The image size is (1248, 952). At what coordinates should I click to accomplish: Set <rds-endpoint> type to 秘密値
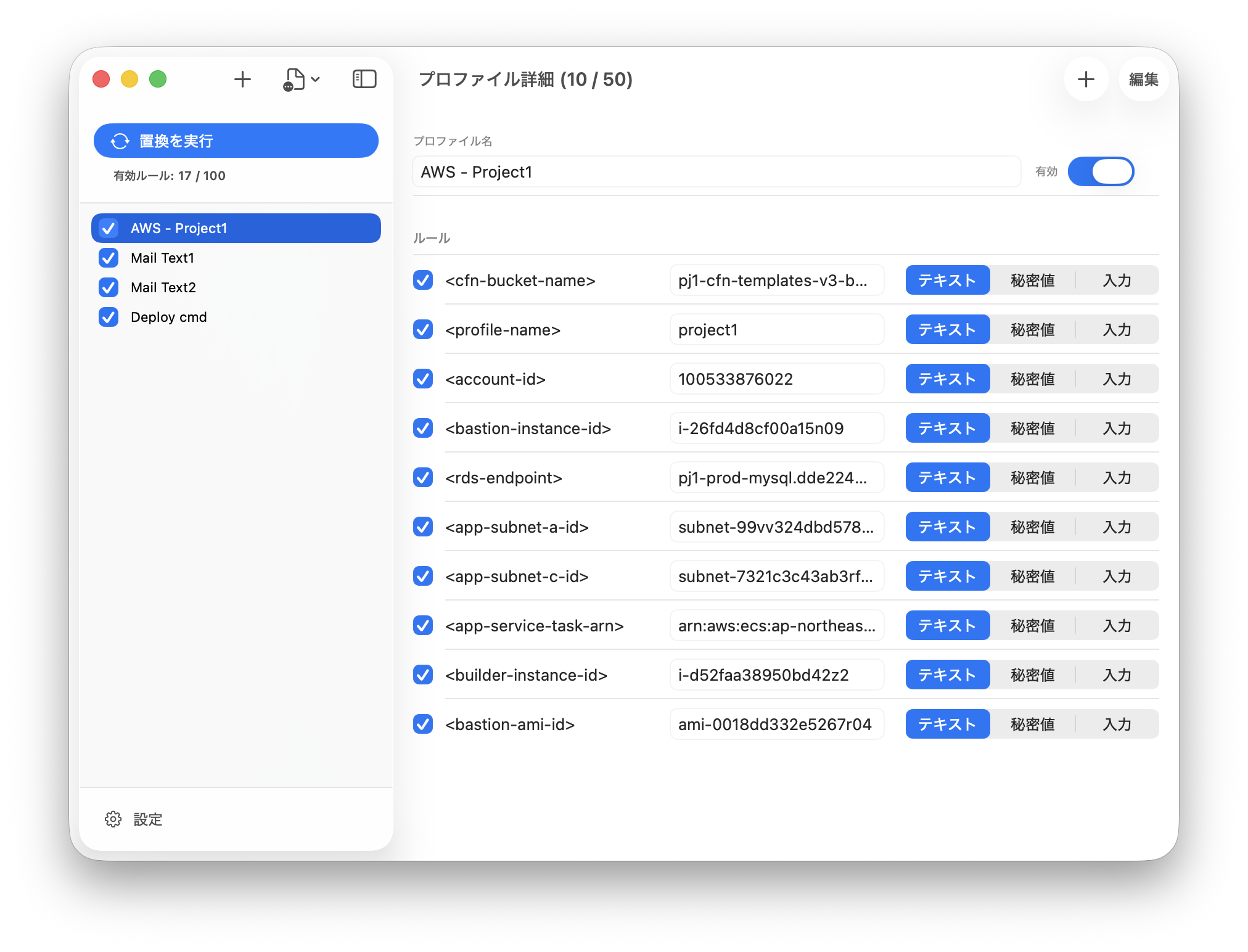[x=1033, y=477]
